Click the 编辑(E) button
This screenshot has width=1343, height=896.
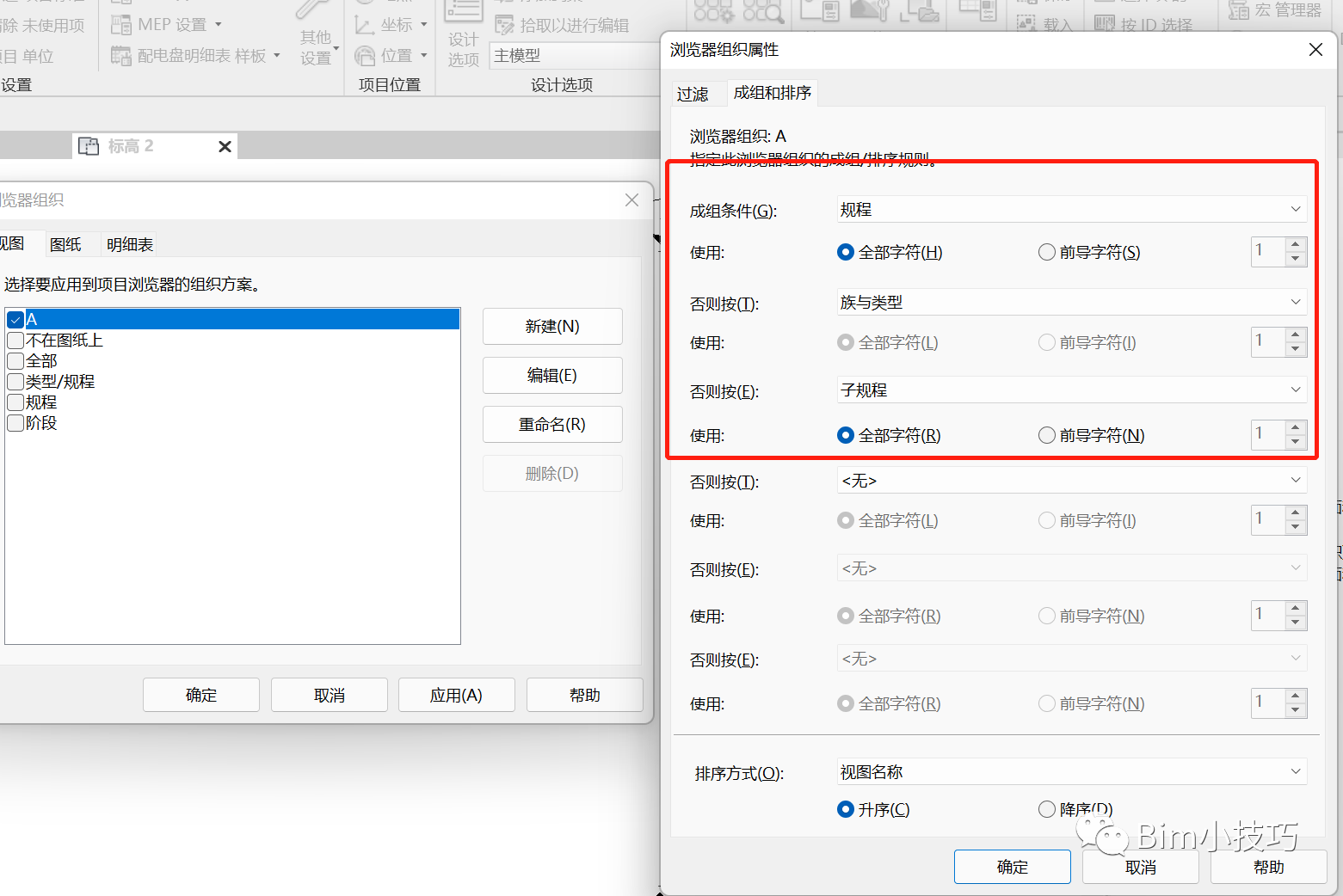pyautogui.click(x=552, y=376)
